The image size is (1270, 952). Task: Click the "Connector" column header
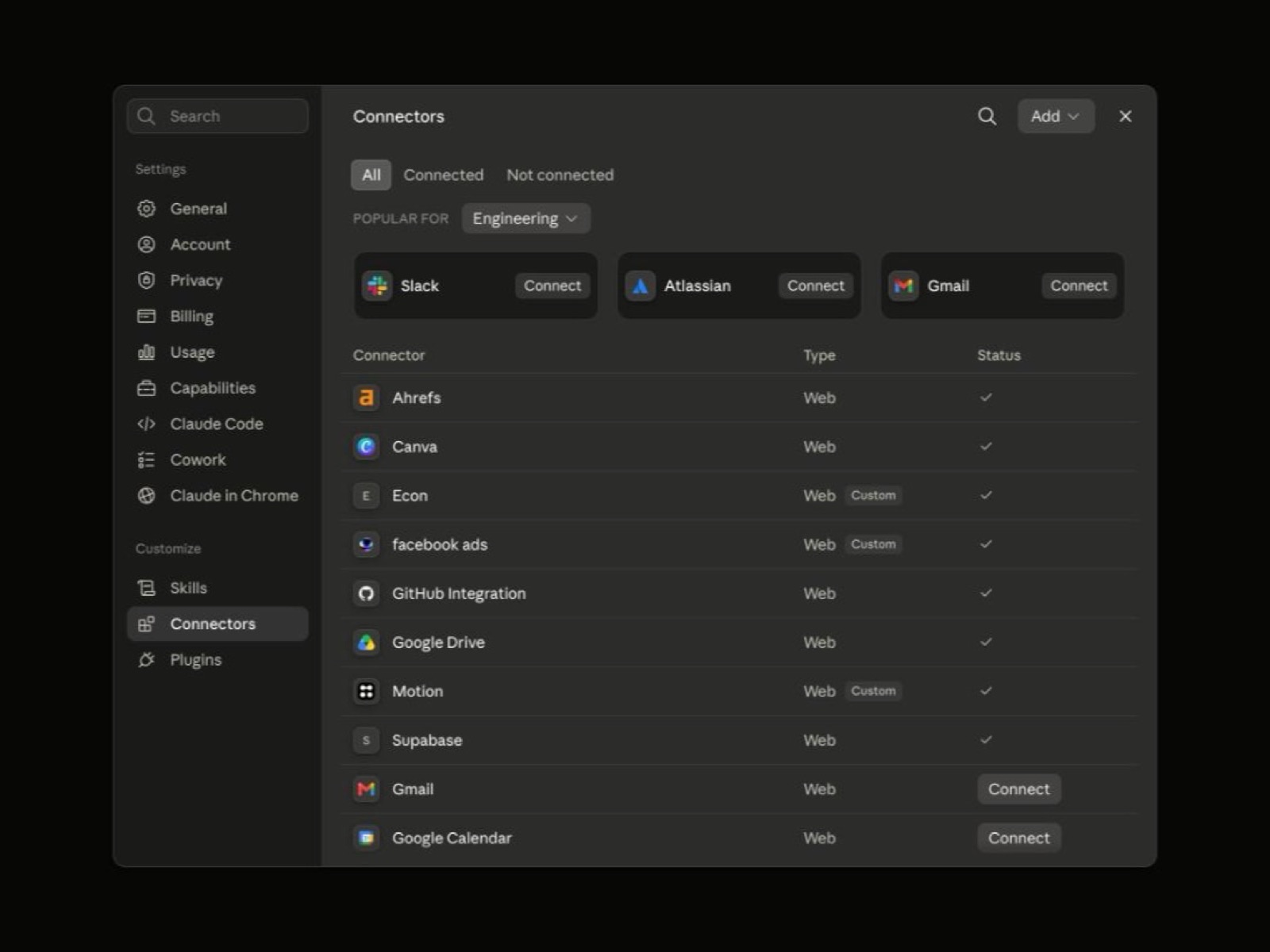[x=389, y=355]
